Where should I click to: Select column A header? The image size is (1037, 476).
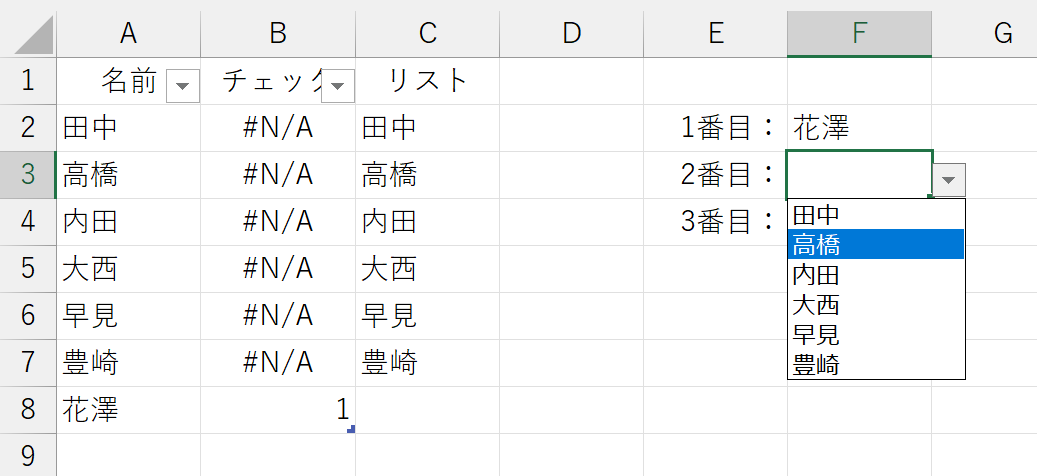(x=128, y=33)
